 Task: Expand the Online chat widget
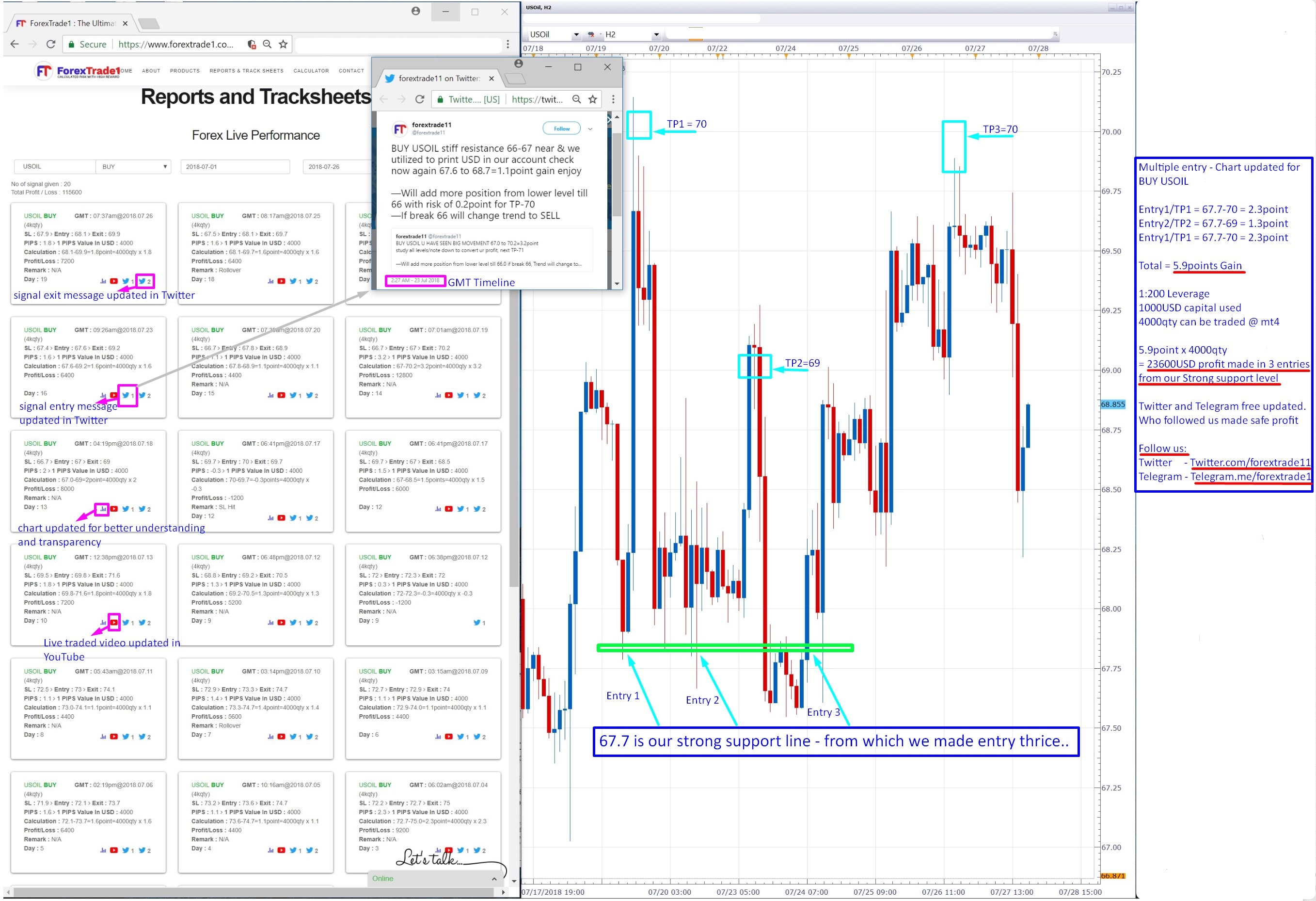(494, 878)
